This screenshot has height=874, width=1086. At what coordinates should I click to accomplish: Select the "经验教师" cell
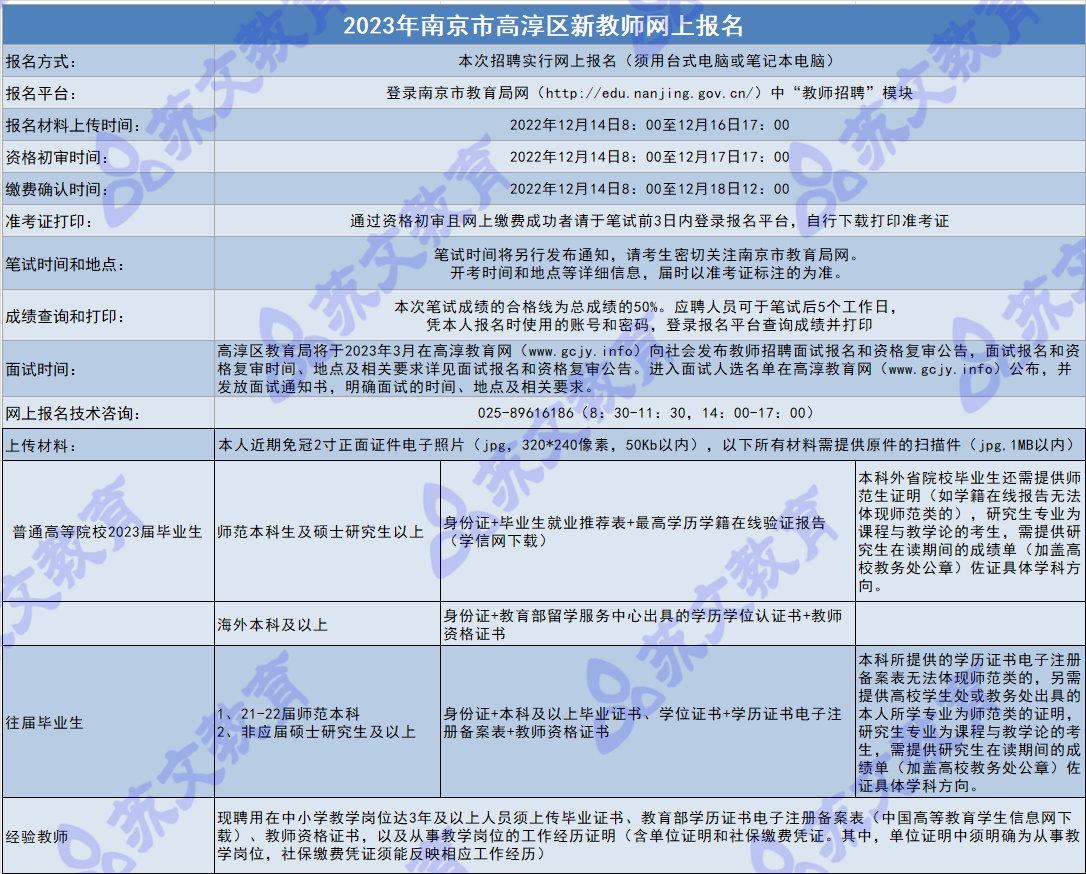pos(108,835)
